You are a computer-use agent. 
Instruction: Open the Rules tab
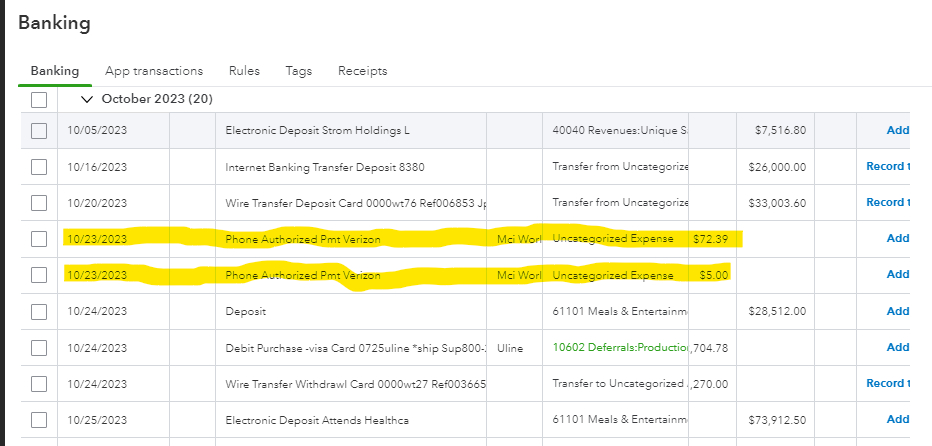pos(244,71)
